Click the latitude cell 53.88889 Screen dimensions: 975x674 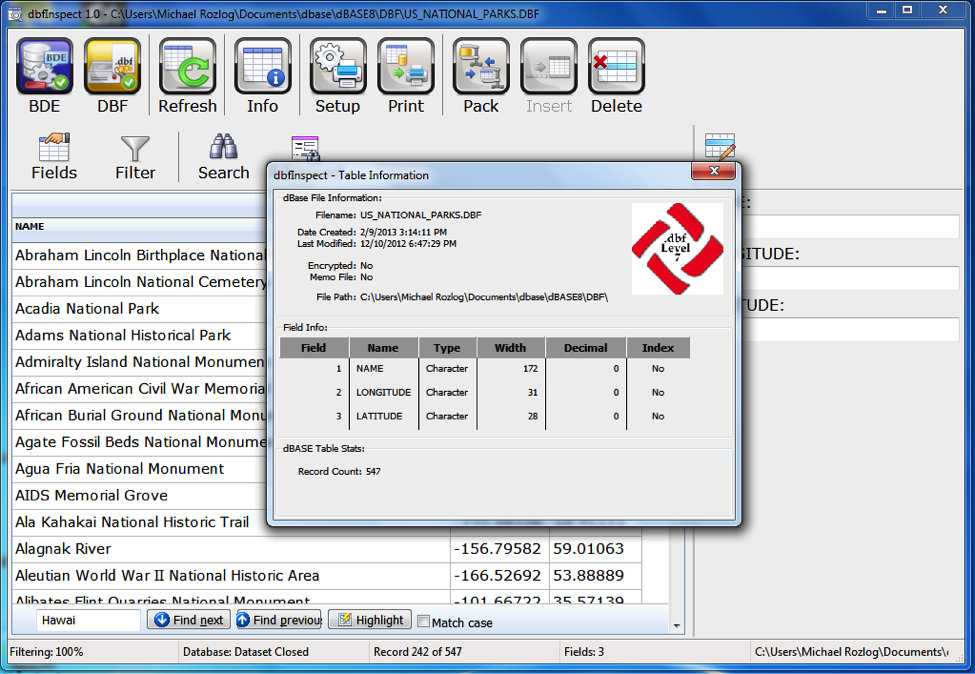[x=595, y=576]
